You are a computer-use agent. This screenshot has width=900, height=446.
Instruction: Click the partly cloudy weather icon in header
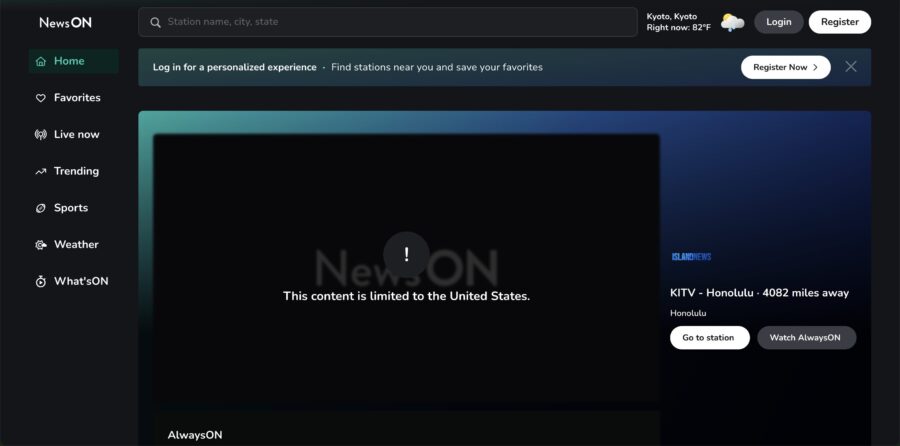[732, 22]
